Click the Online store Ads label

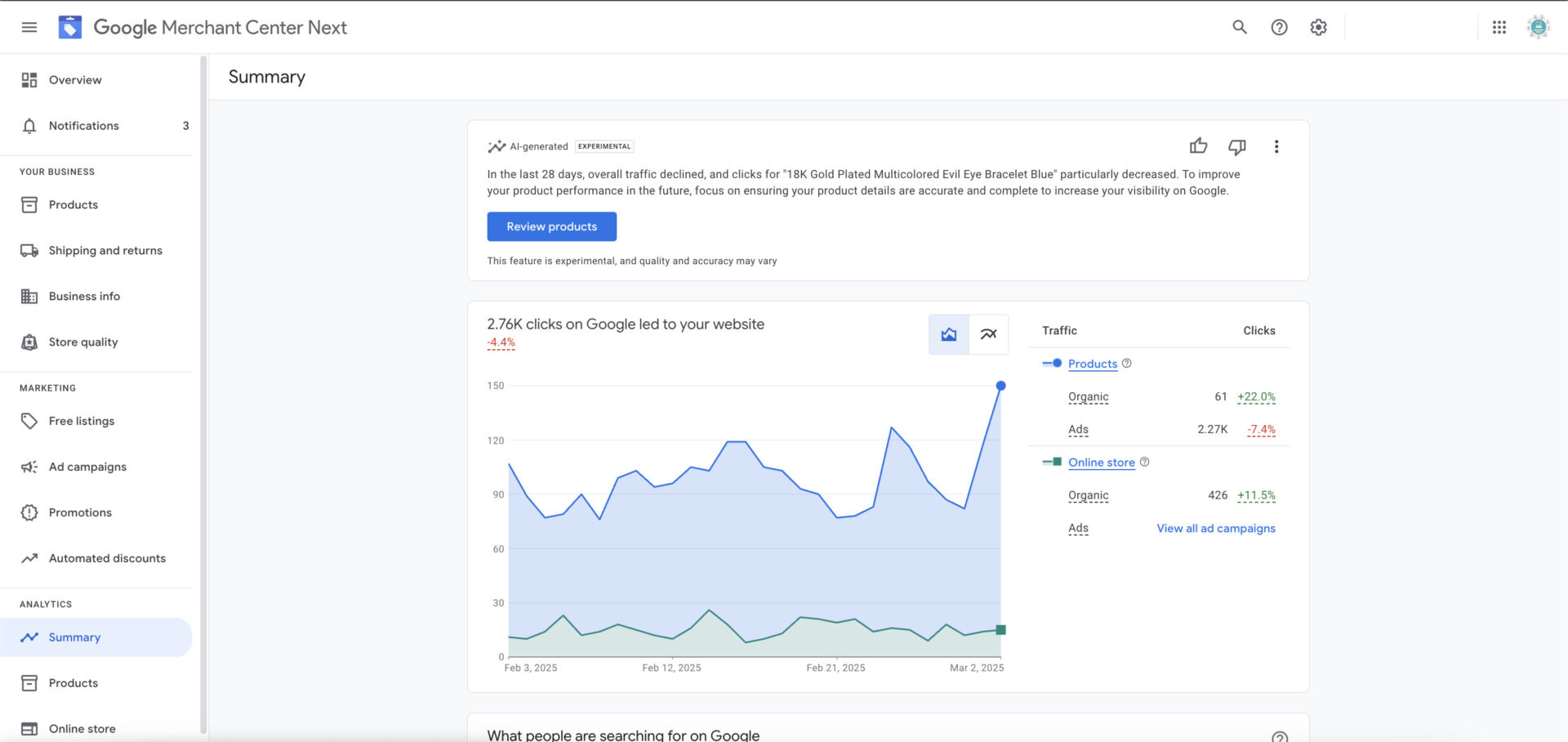[x=1078, y=528]
